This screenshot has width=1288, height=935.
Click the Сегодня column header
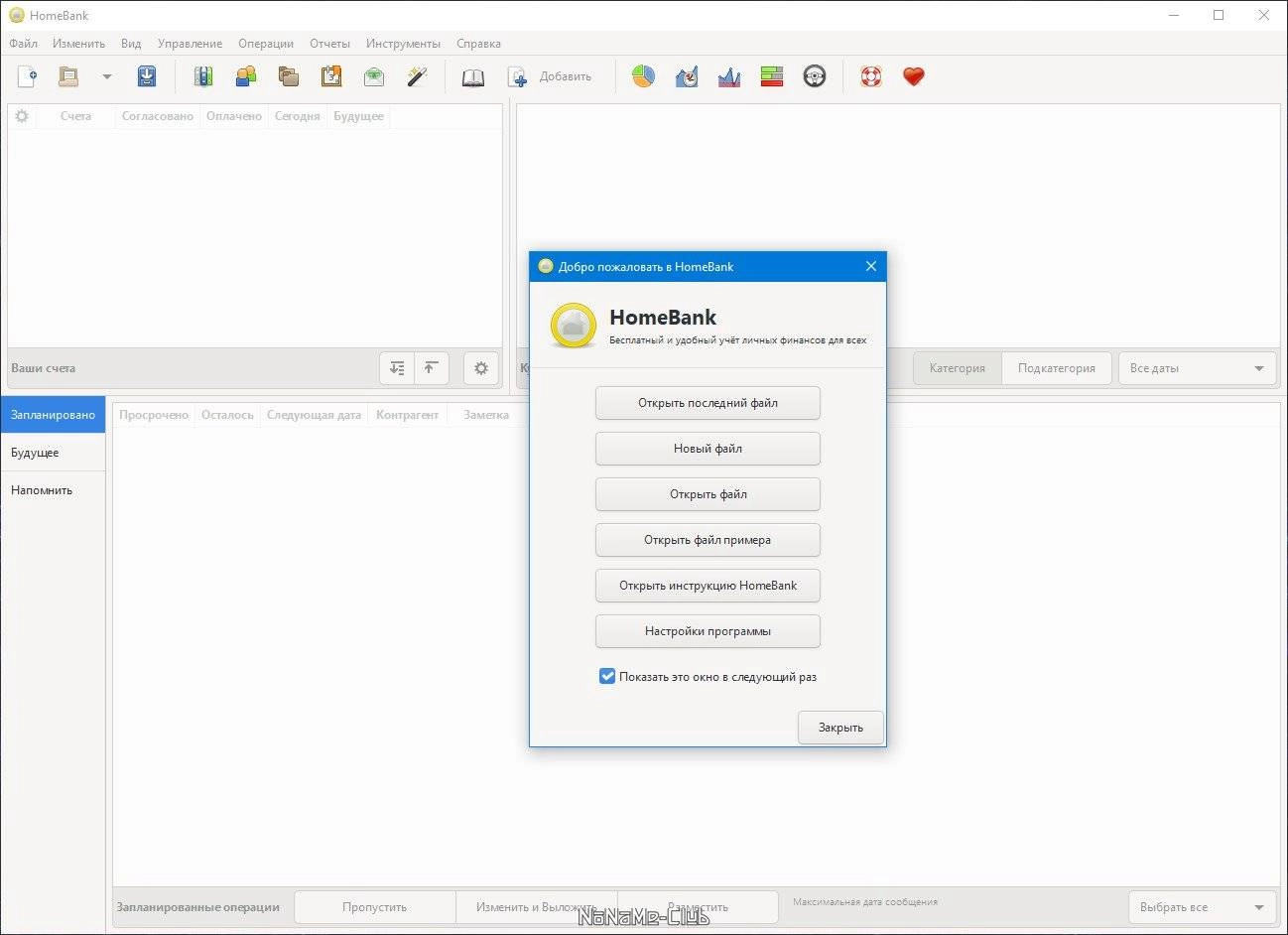(298, 116)
